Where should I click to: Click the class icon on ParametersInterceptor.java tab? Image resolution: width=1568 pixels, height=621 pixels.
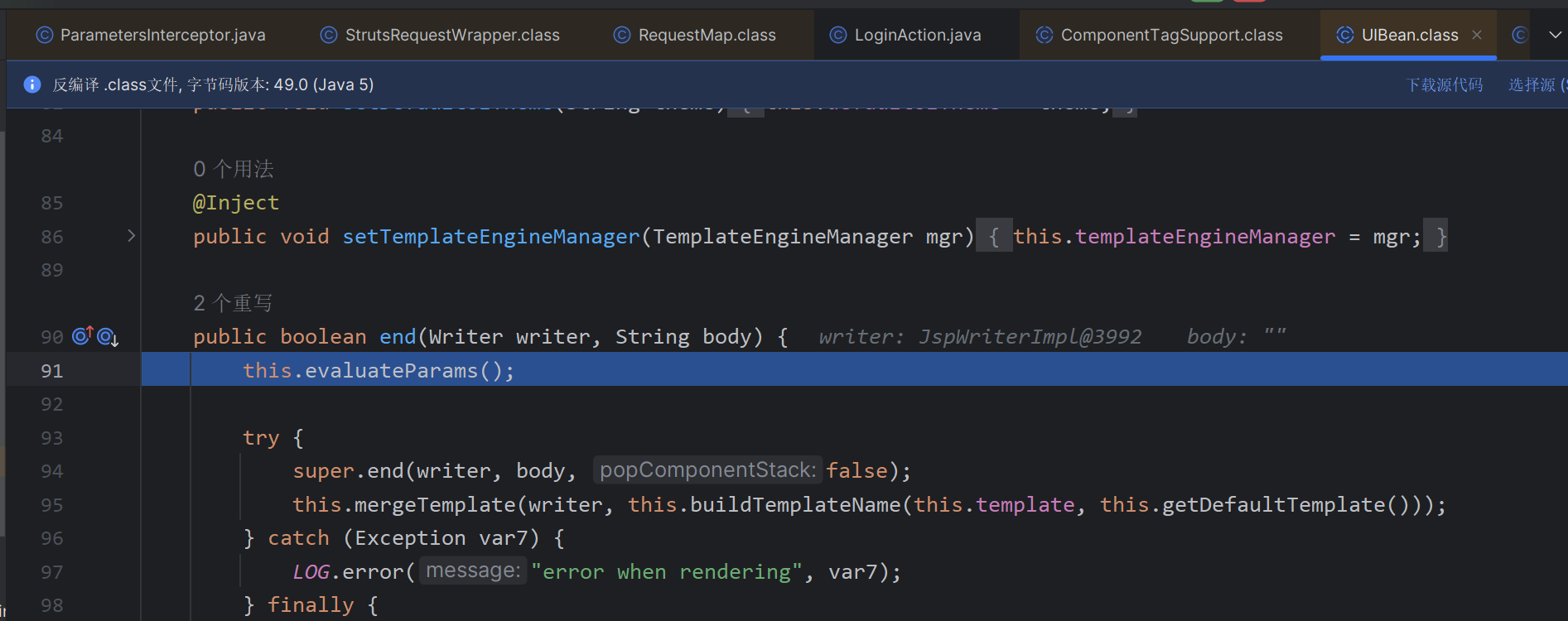pos(45,35)
